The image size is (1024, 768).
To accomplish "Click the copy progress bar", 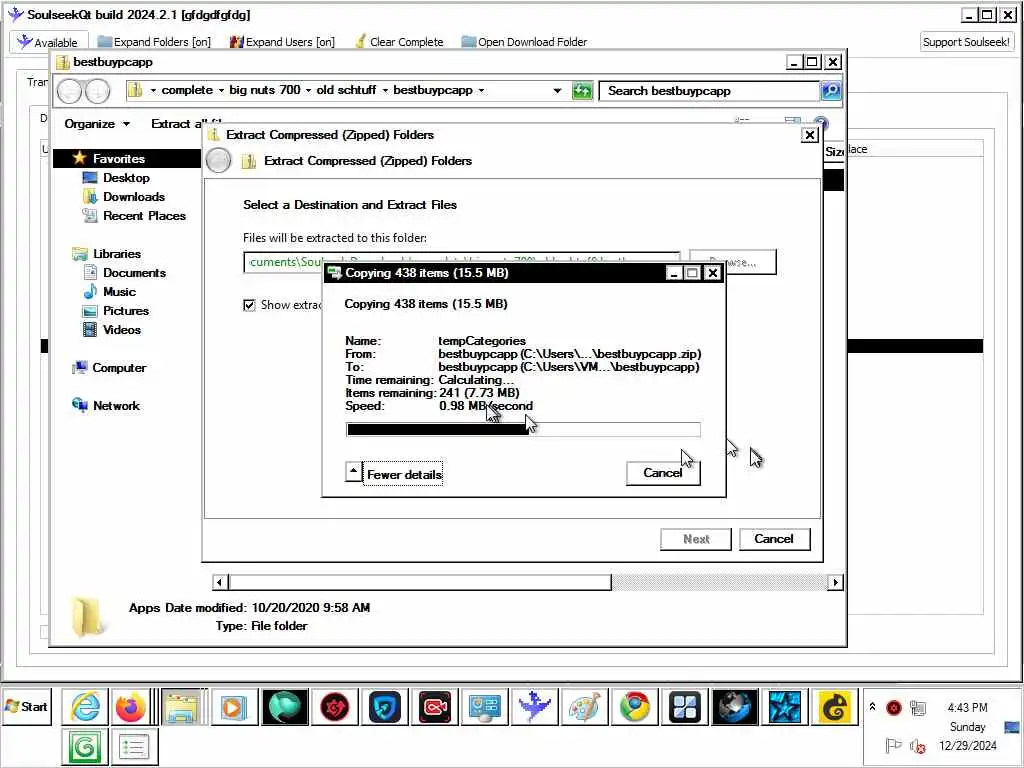I will [x=523, y=429].
